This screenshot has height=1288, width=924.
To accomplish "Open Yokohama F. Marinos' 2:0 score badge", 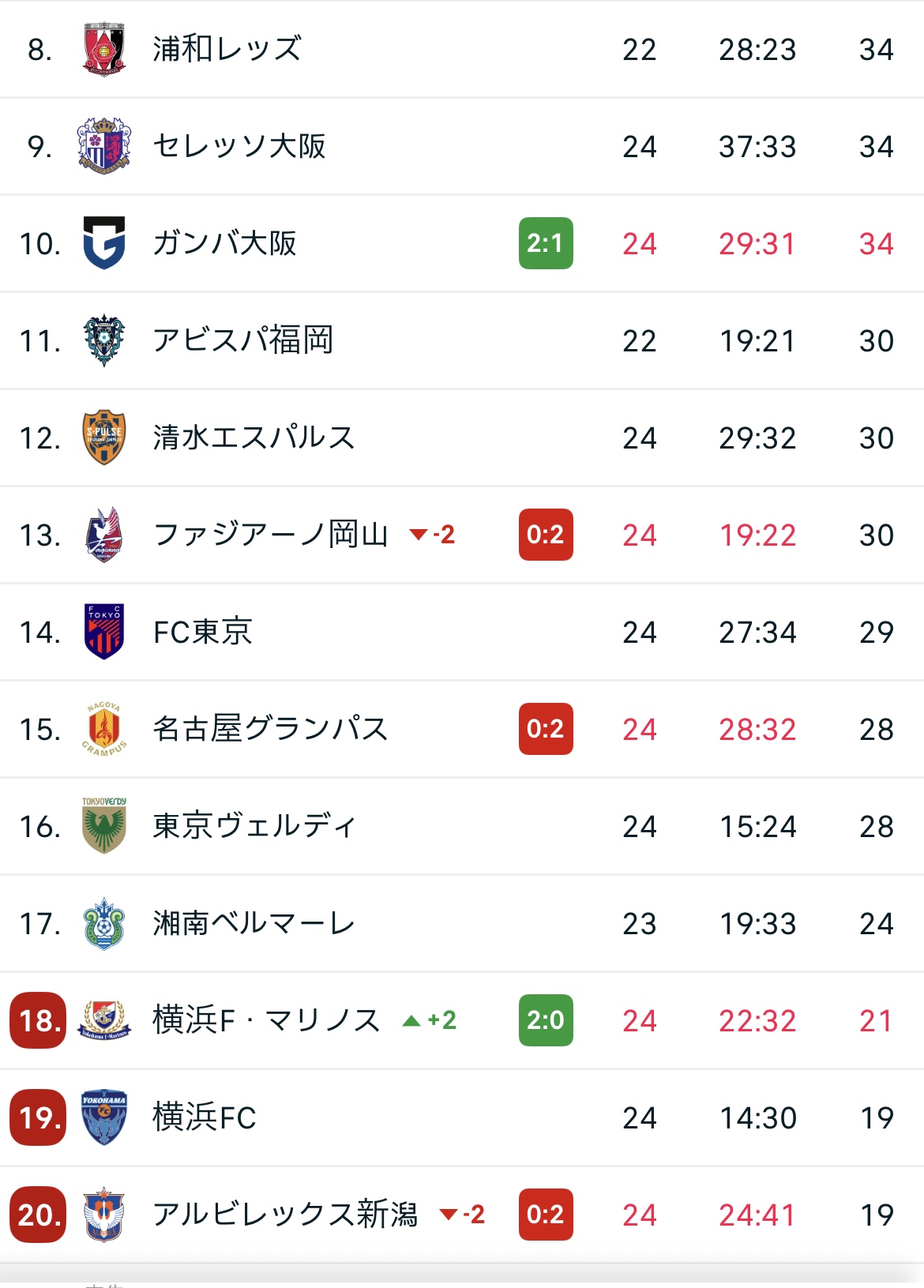I will coord(546,1020).
